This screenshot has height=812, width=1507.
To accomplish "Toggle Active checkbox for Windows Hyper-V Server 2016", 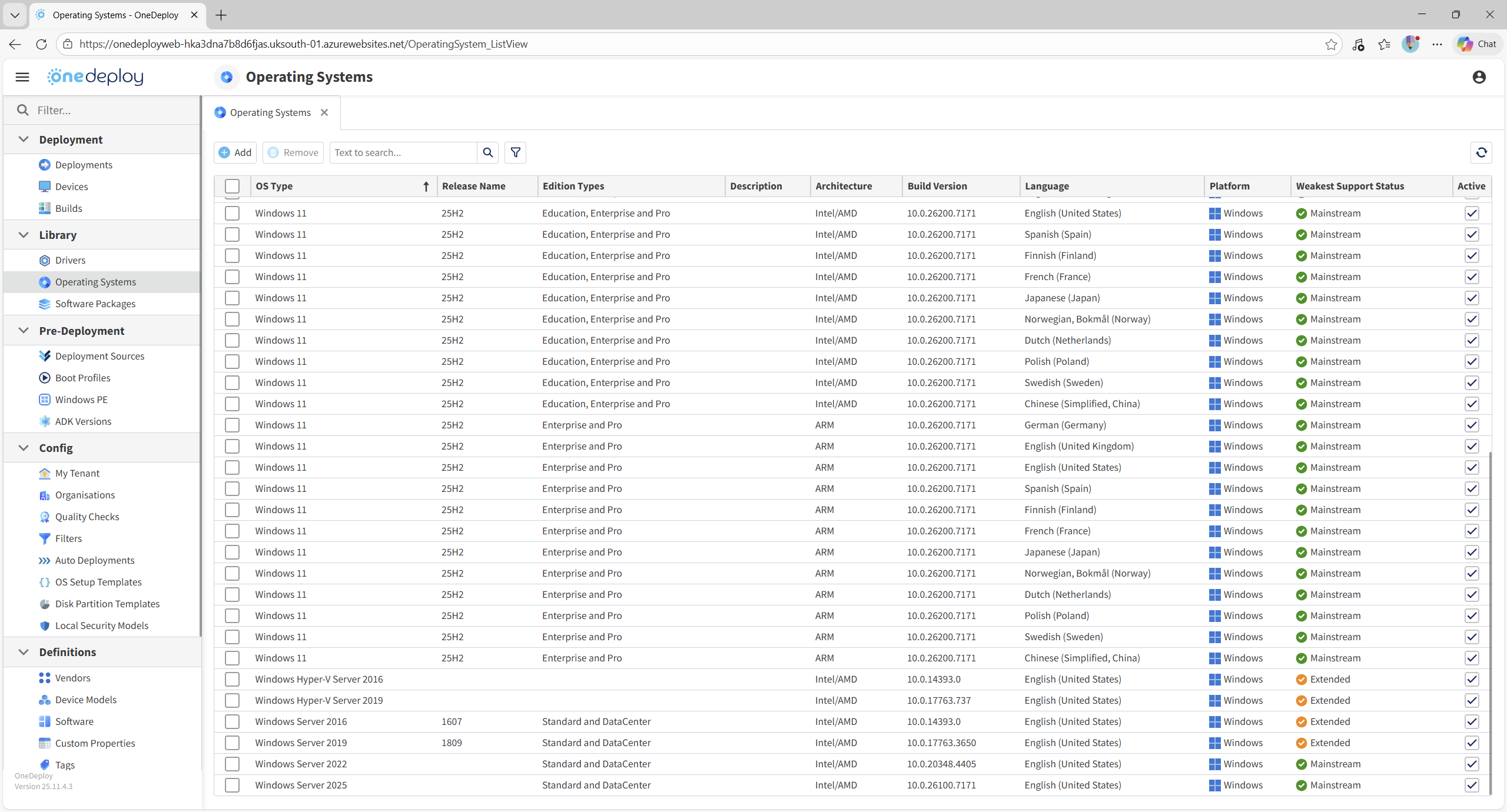I will click(x=1472, y=679).
